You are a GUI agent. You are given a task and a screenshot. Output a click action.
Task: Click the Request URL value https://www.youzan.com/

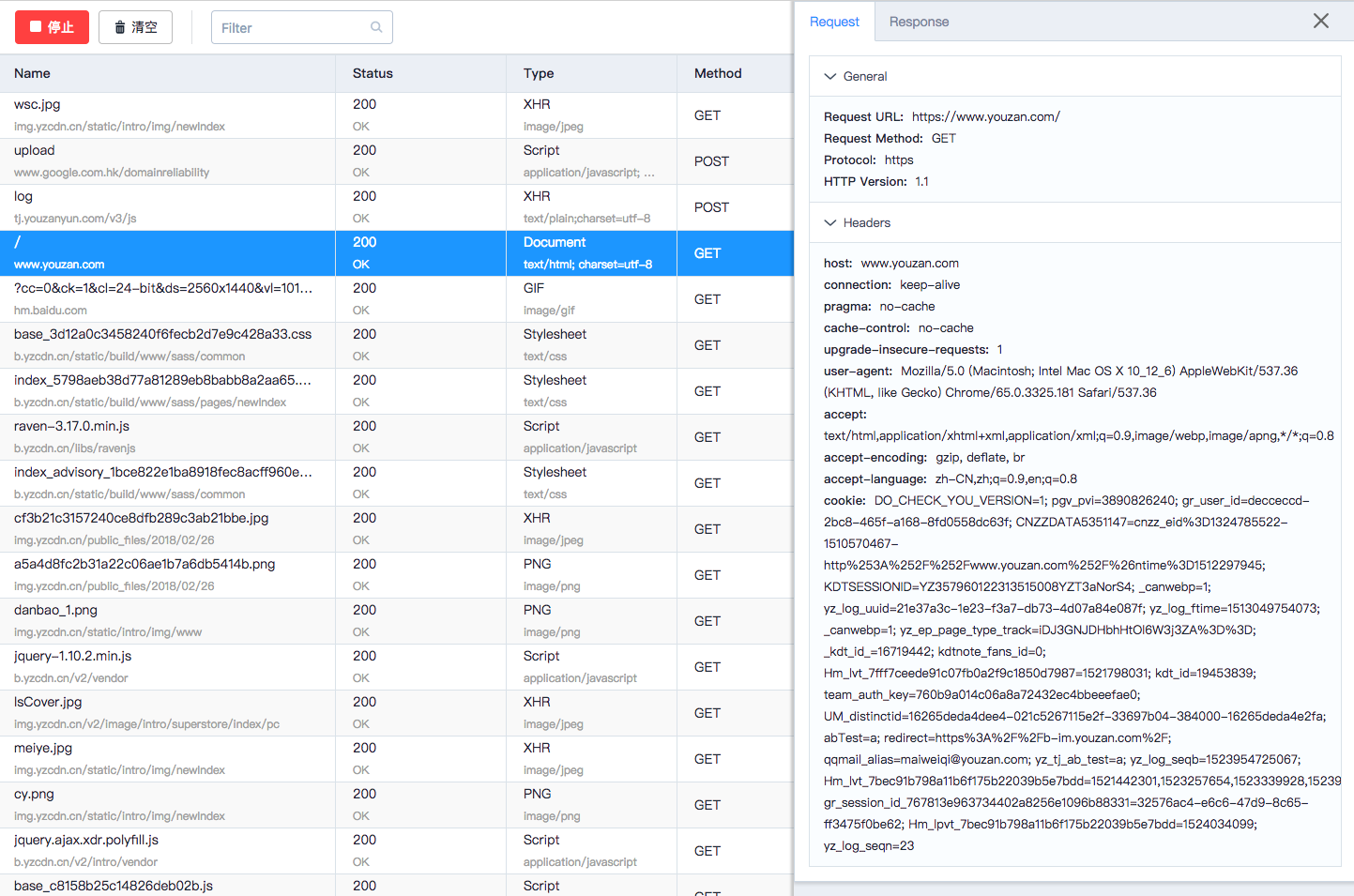pyautogui.click(x=986, y=116)
